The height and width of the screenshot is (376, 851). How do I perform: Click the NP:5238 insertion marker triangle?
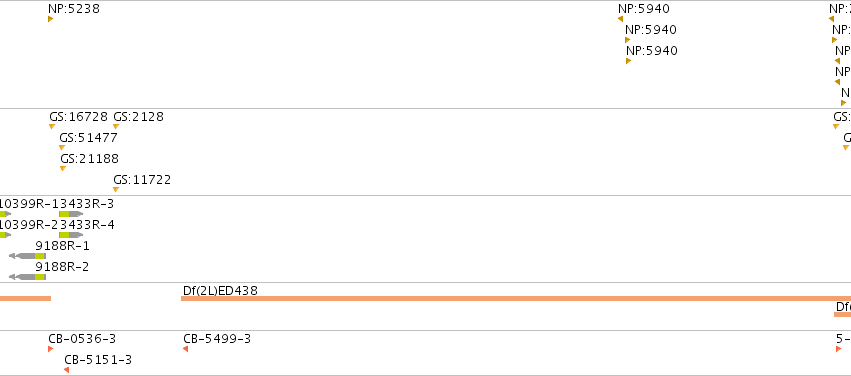coord(50,19)
